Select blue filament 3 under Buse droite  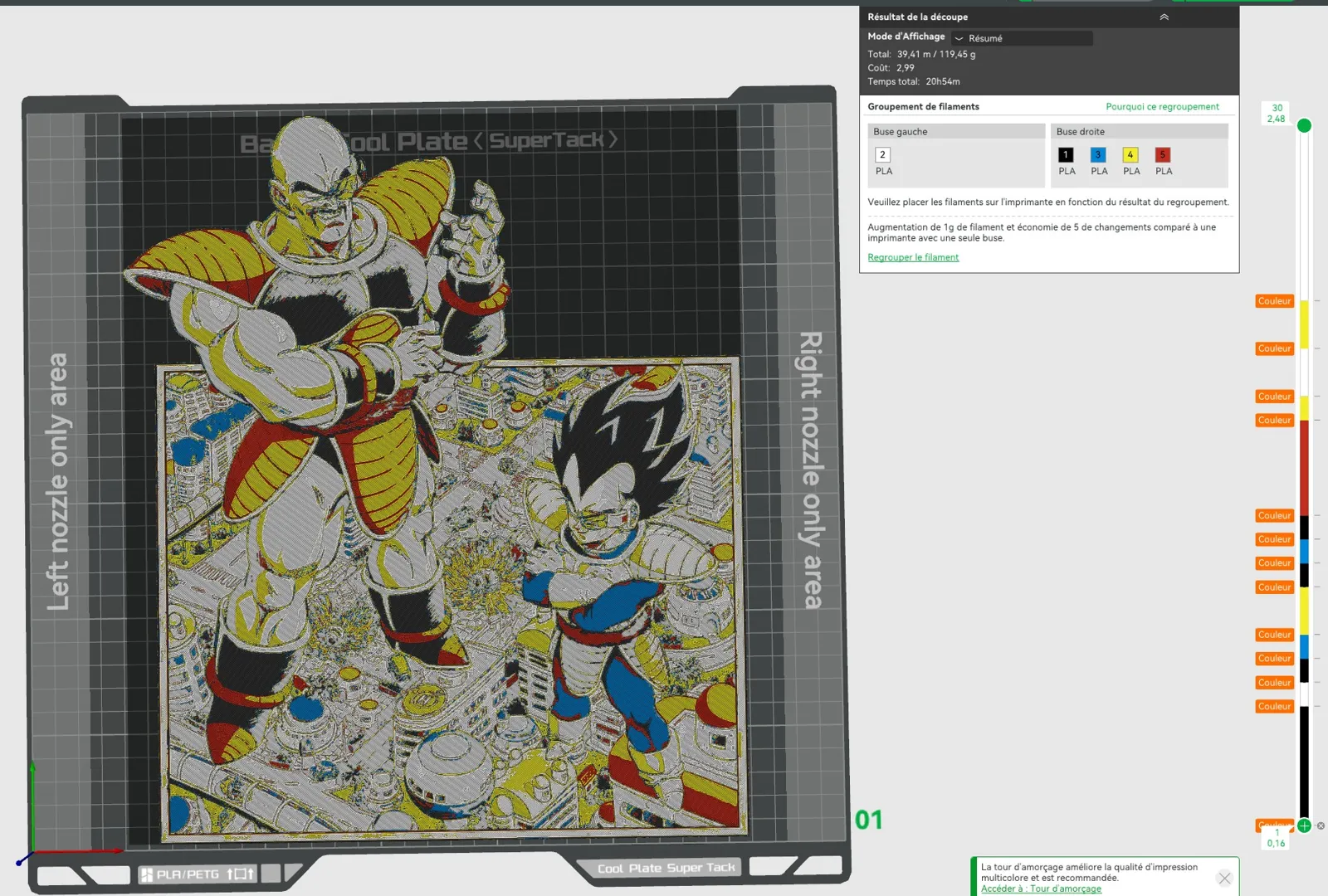[x=1098, y=155]
